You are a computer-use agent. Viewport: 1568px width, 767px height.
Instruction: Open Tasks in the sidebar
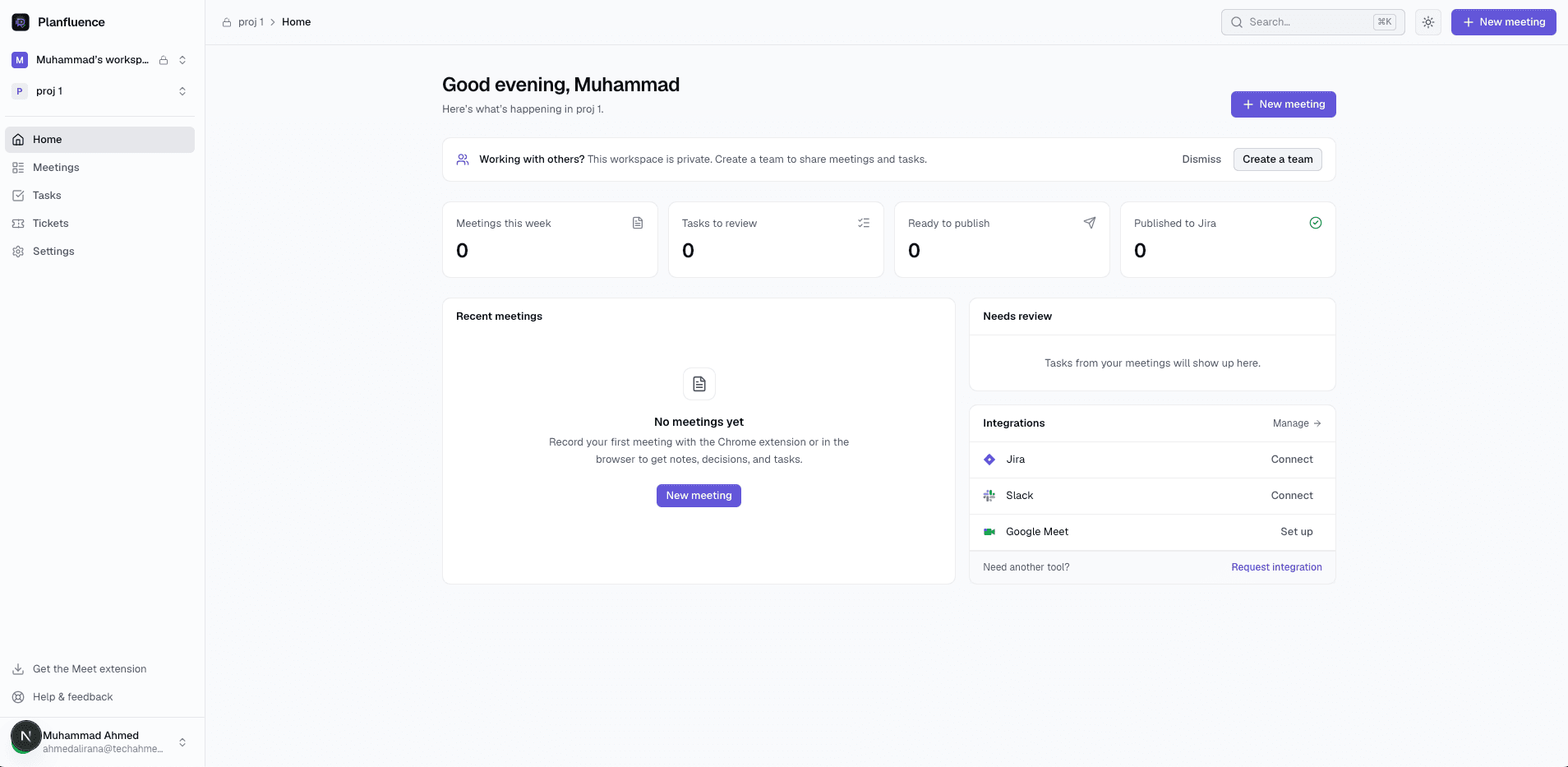pos(100,196)
